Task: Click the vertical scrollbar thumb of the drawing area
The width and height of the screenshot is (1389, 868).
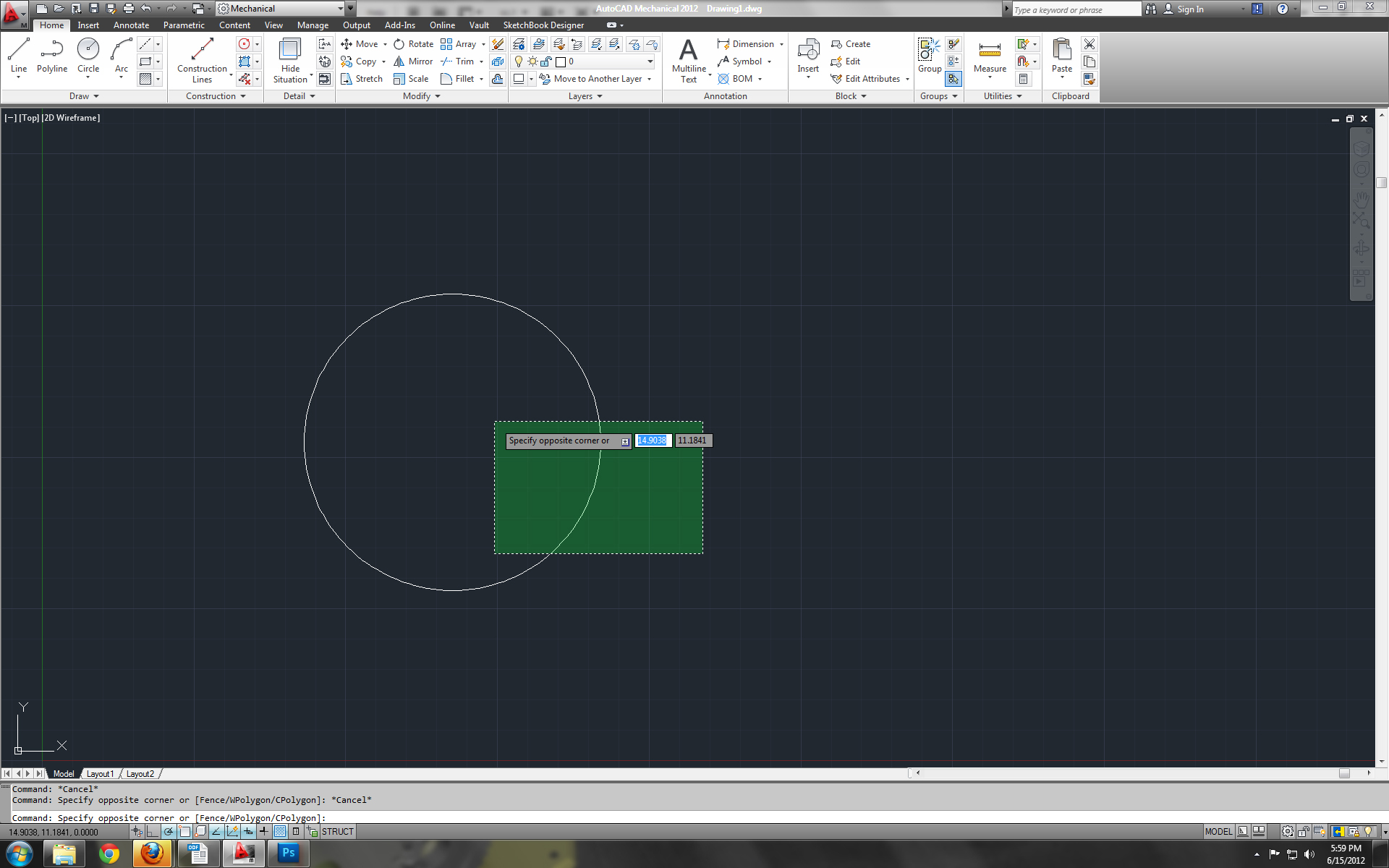Action: [x=1382, y=183]
